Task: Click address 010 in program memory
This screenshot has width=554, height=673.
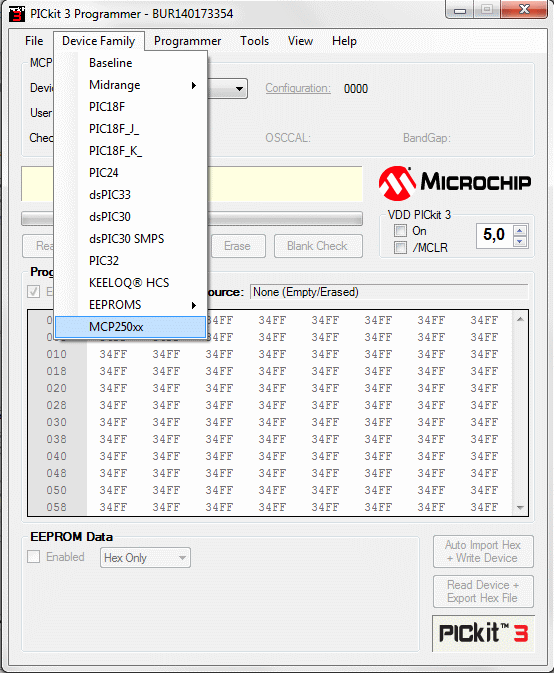Action: (x=57, y=355)
